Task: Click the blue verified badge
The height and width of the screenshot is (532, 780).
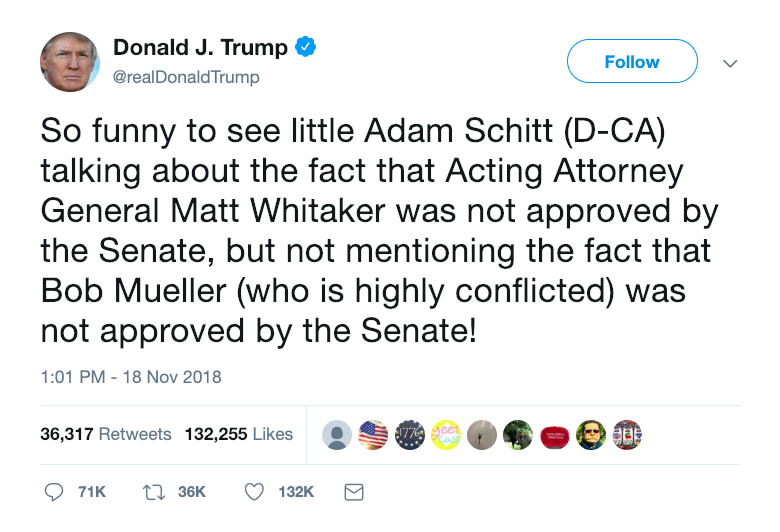Action: point(305,47)
